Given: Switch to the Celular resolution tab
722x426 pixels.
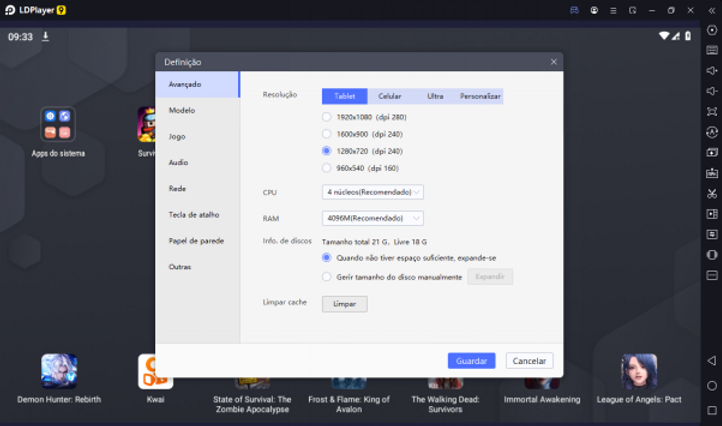Looking at the screenshot, I should tap(390, 96).
